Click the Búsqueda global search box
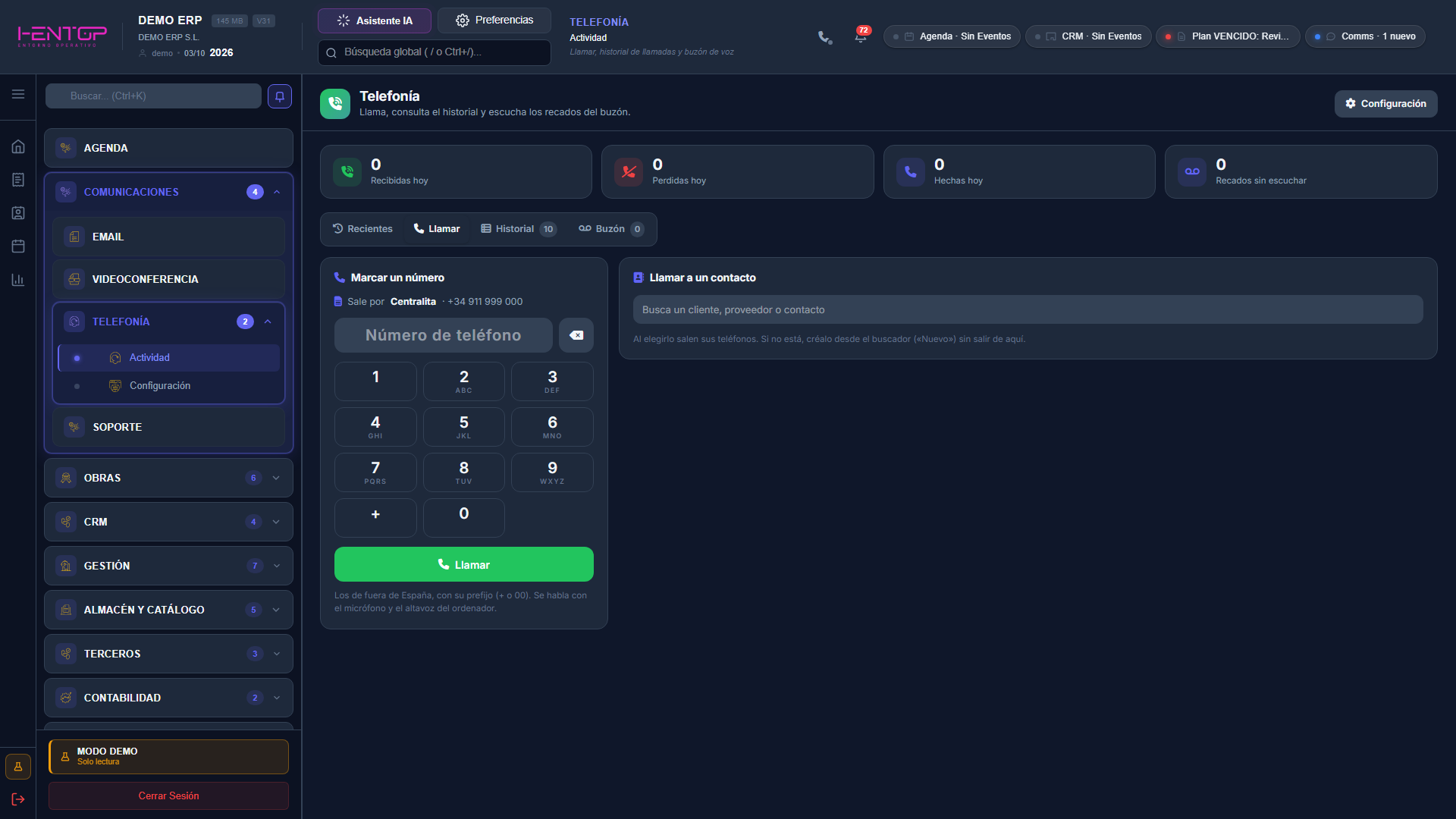This screenshot has height=819, width=1456. click(x=435, y=52)
